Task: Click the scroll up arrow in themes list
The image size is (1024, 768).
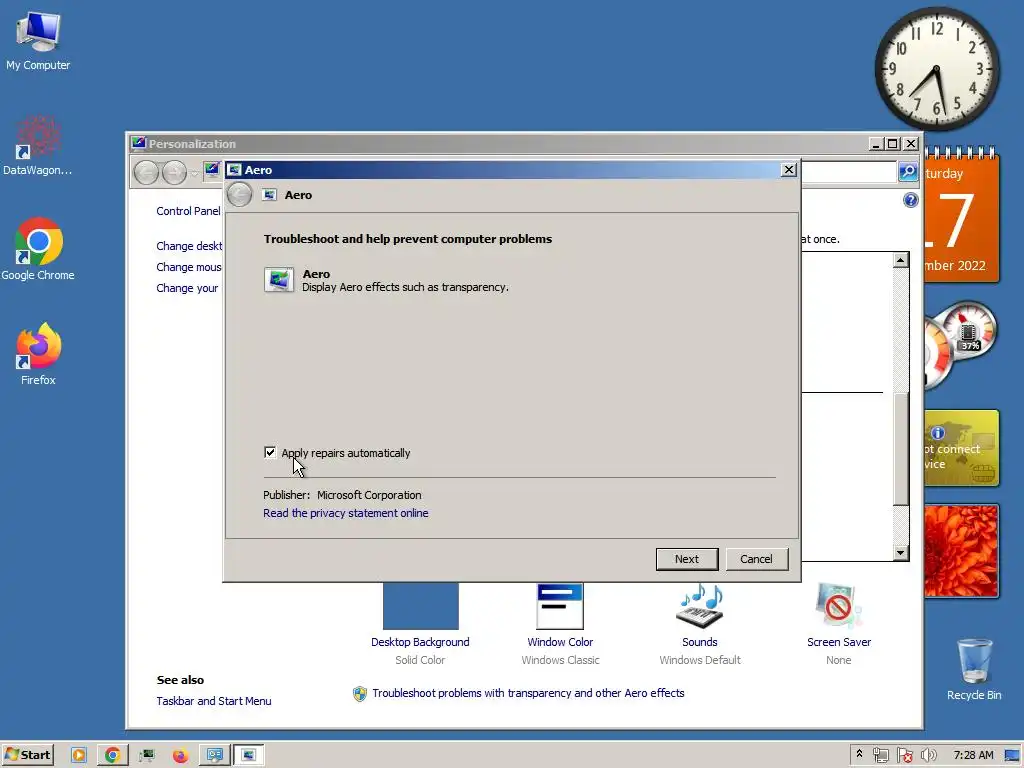Action: coord(901,260)
